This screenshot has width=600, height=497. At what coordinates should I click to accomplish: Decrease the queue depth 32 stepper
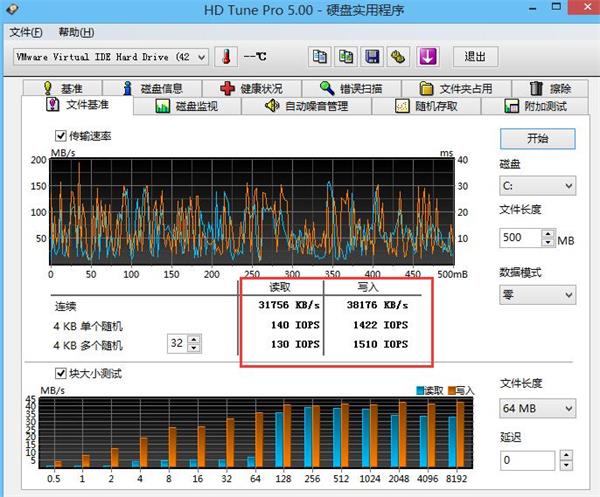pos(194,348)
